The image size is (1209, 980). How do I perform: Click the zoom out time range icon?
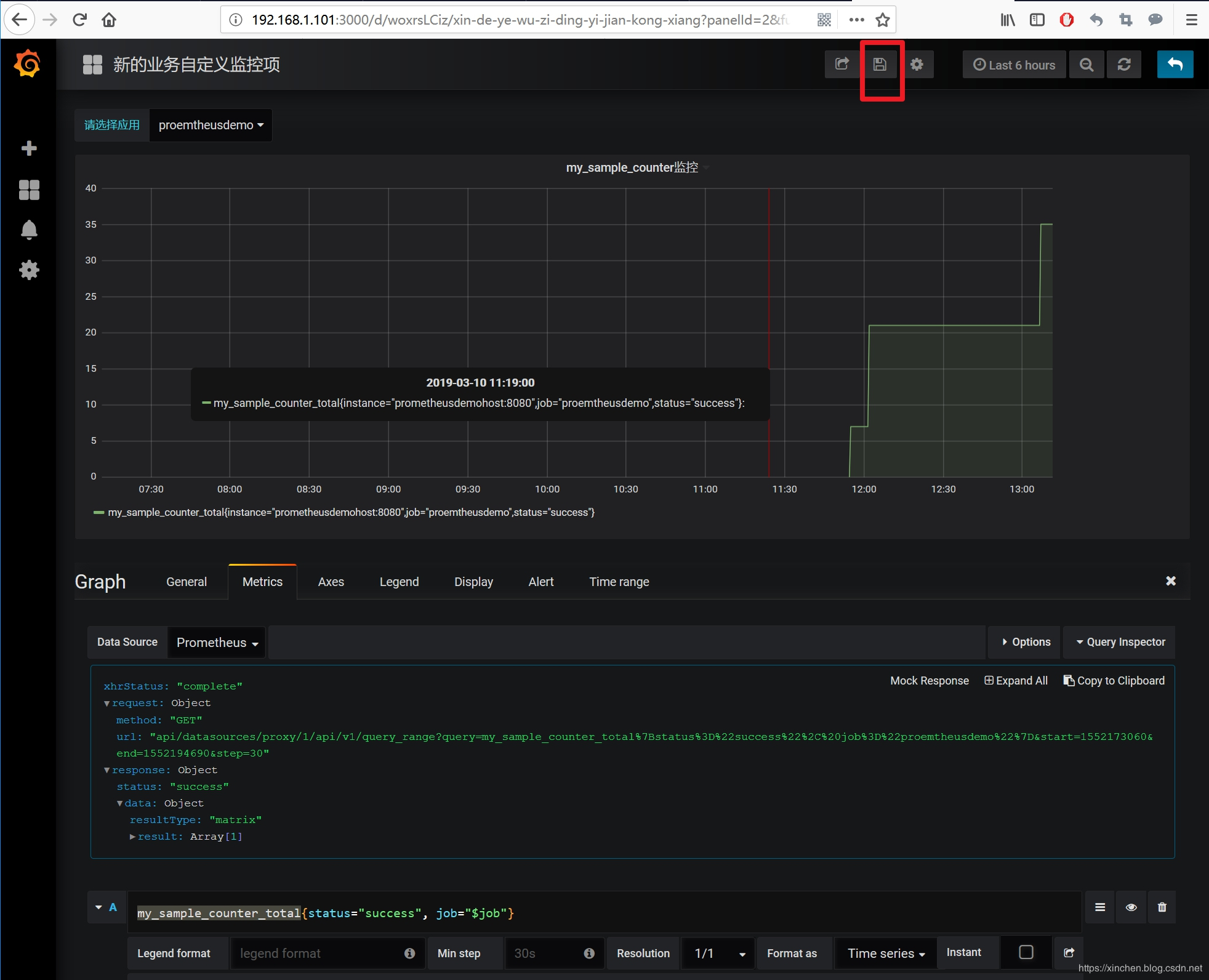[x=1086, y=65]
